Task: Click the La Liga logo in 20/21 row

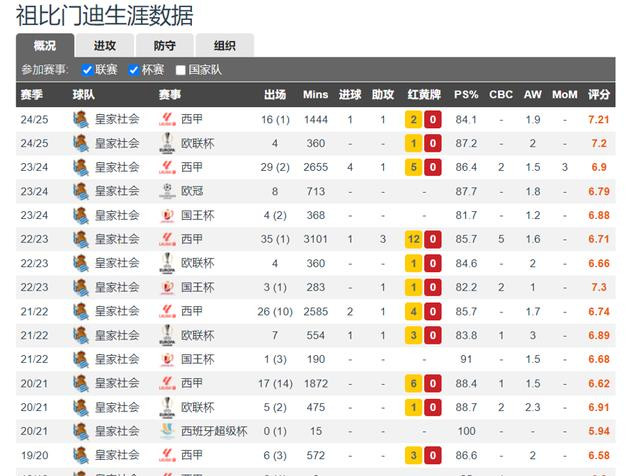Action: (x=167, y=383)
